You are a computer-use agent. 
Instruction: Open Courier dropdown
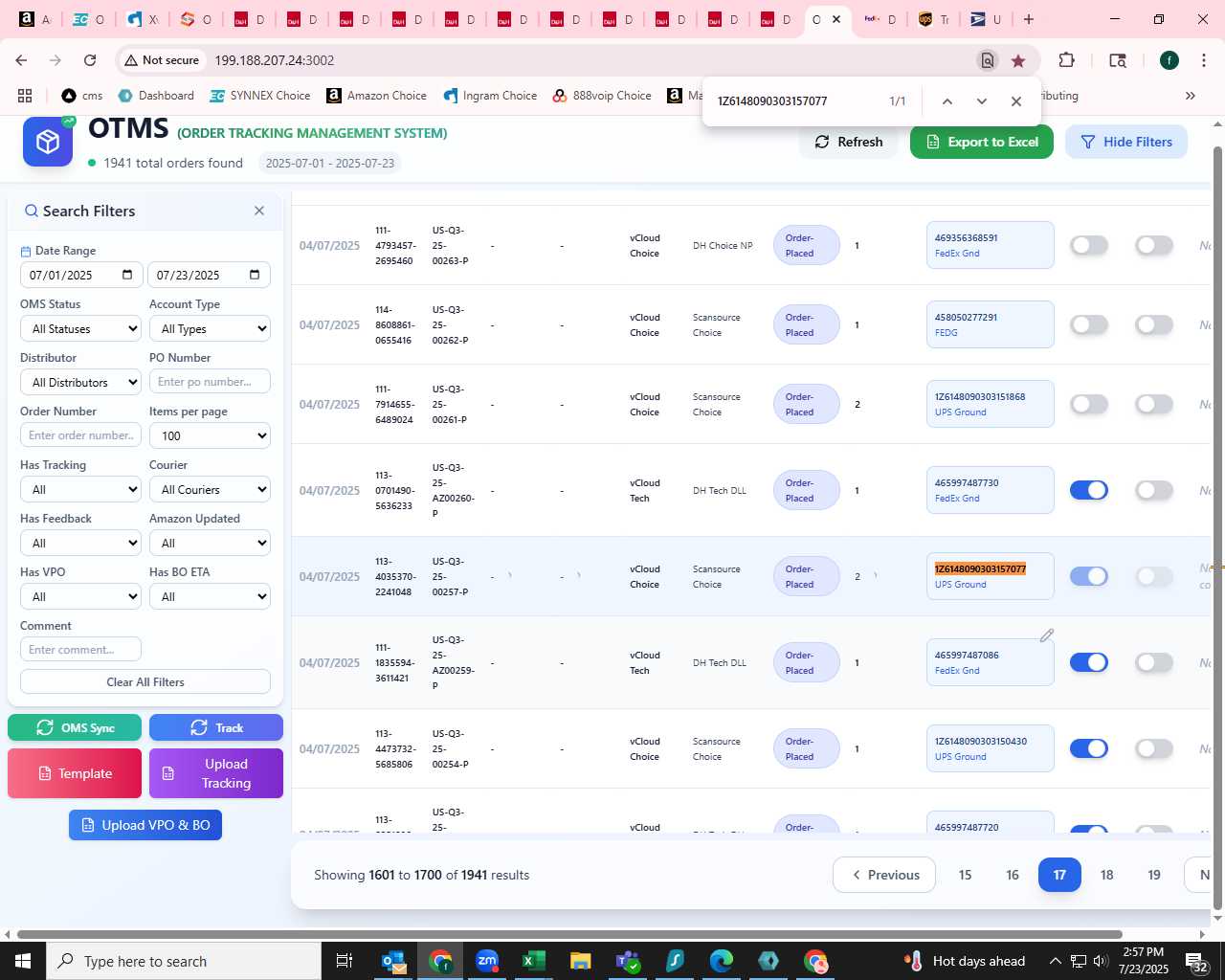210,489
